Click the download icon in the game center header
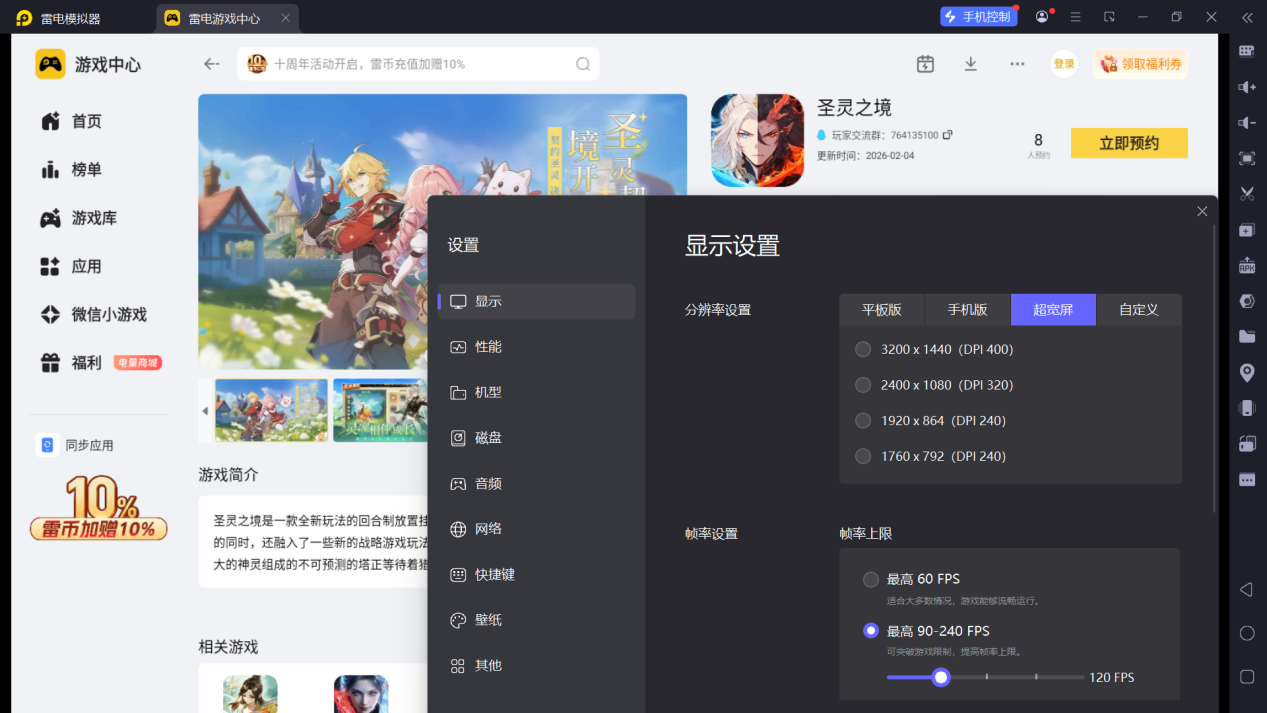The height and width of the screenshot is (713, 1267). tap(969, 63)
